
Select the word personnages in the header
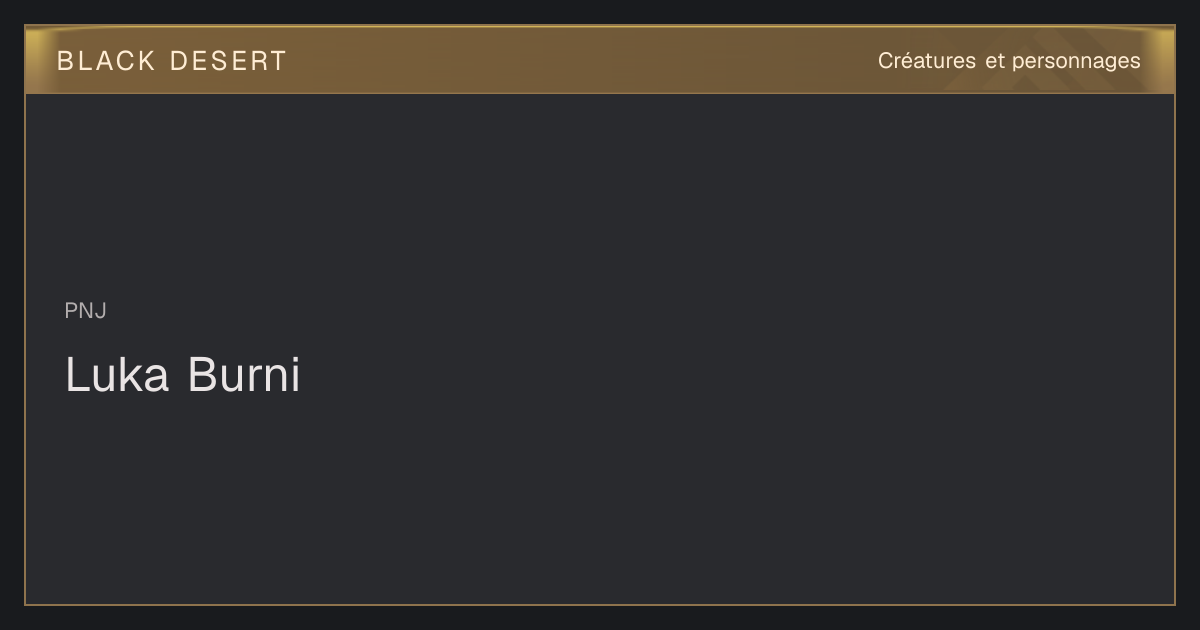tap(1076, 62)
